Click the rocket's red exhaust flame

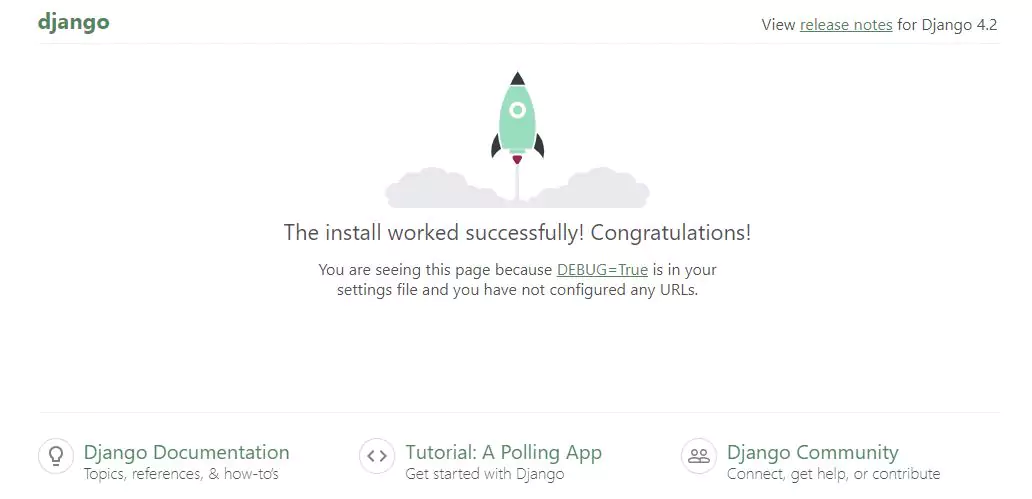click(517, 159)
